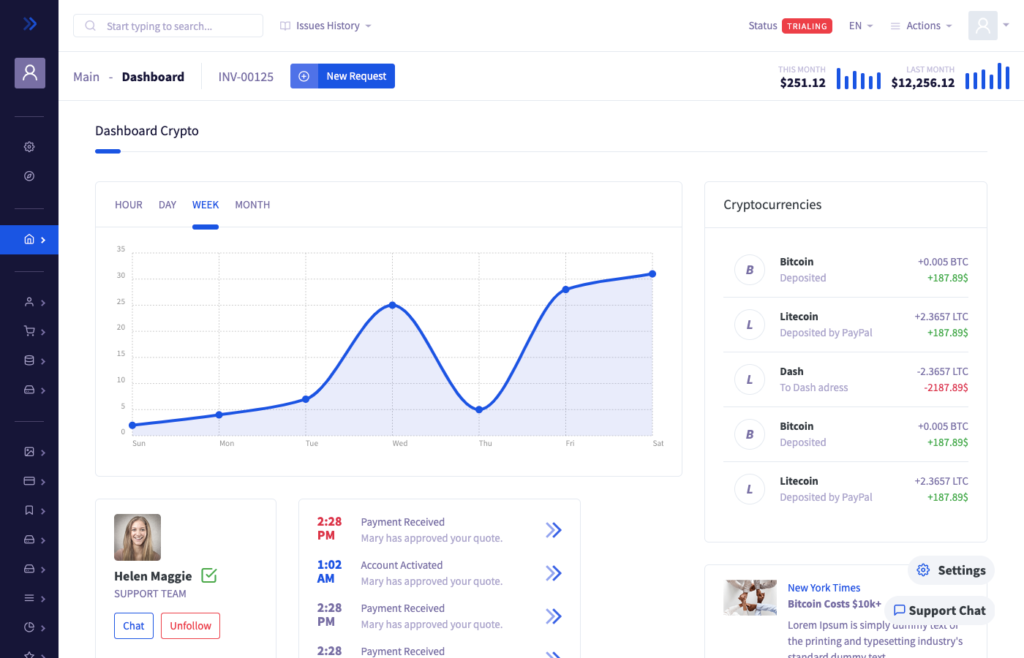The width and height of the screenshot is (1024, 658).
Task: Toggle the green checkmark beside Helen Maggie
Action: click(x=209, y=575)
